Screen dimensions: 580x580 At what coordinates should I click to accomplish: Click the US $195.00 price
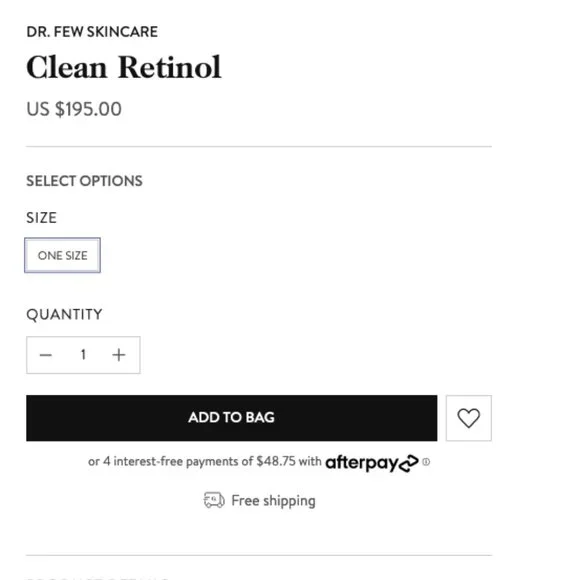[74, 109]
